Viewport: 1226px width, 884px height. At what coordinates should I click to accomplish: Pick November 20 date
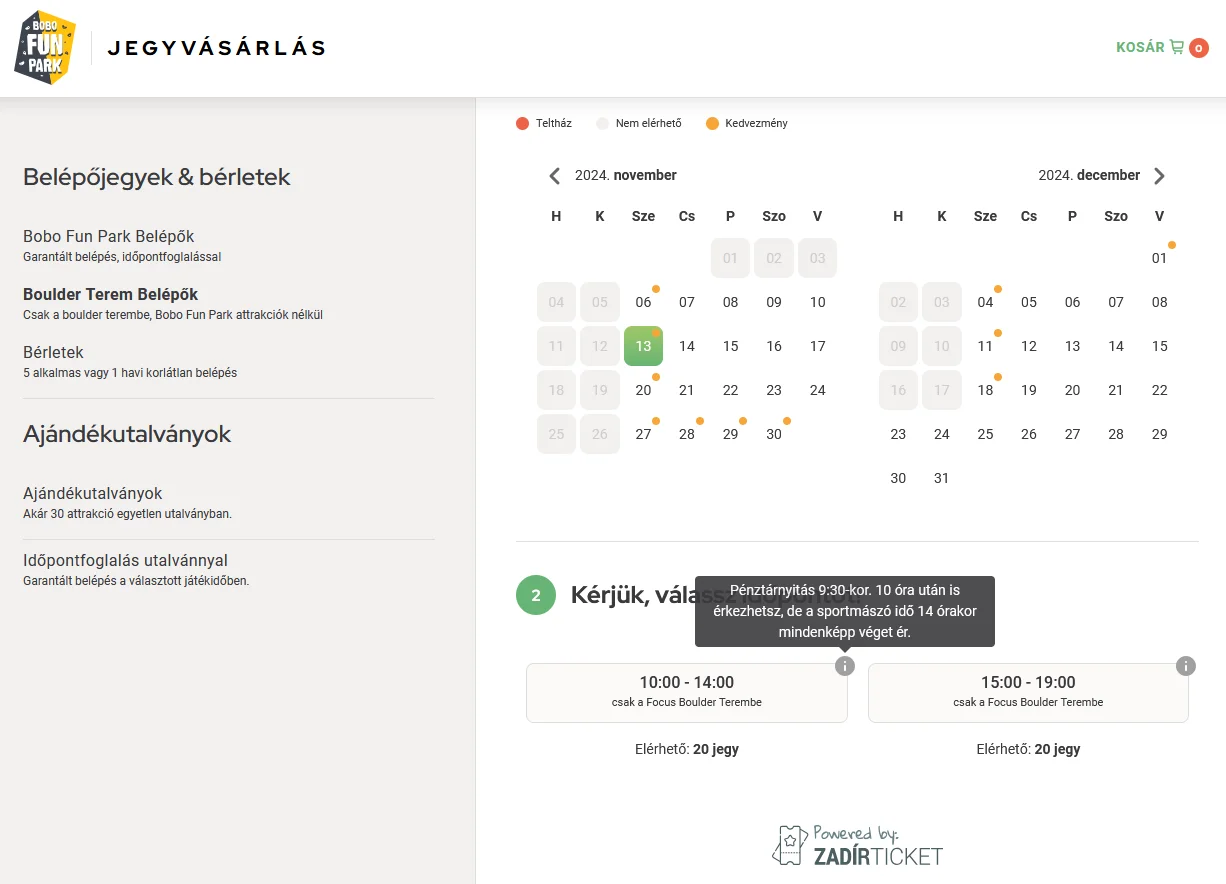tap(643, 390)
